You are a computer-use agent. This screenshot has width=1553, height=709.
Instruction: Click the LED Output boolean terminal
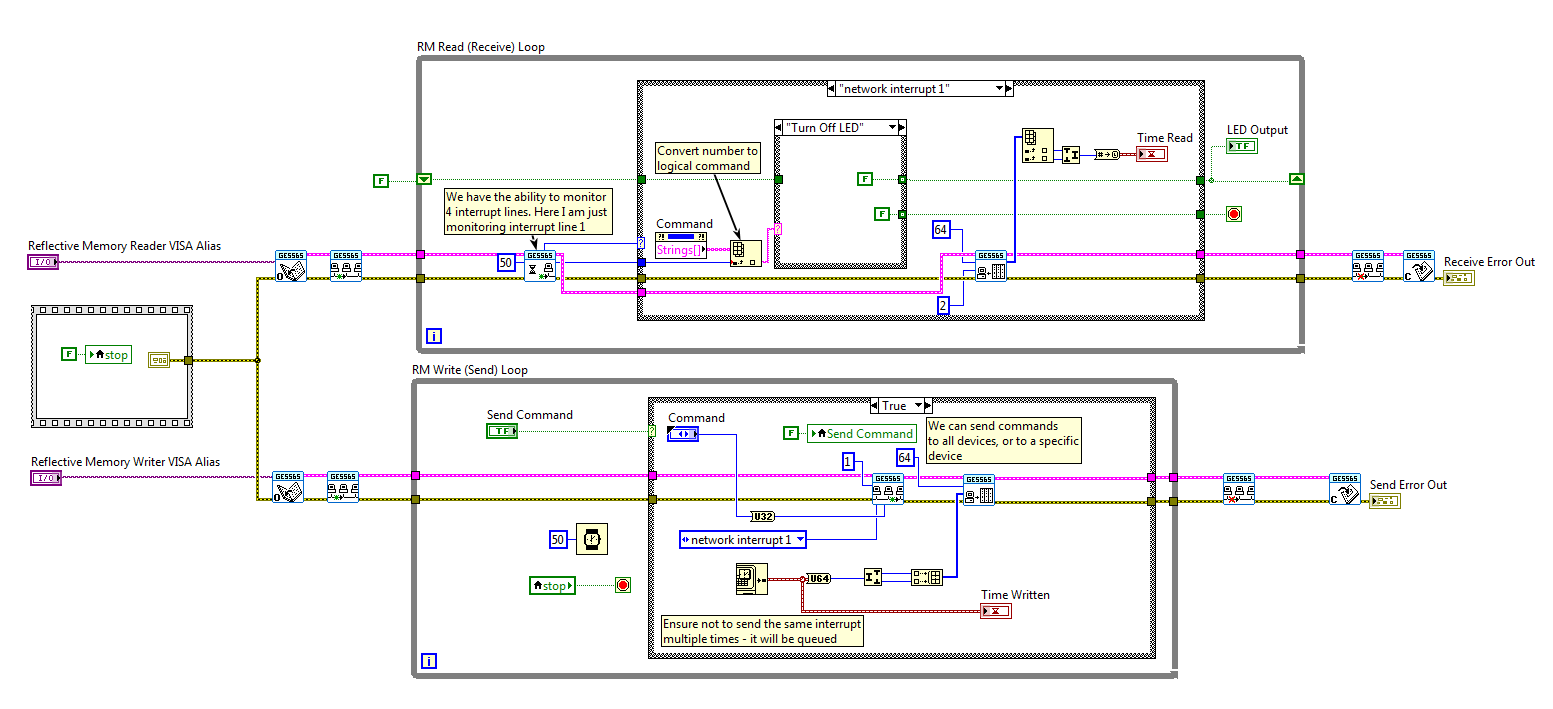(1243, 145)
